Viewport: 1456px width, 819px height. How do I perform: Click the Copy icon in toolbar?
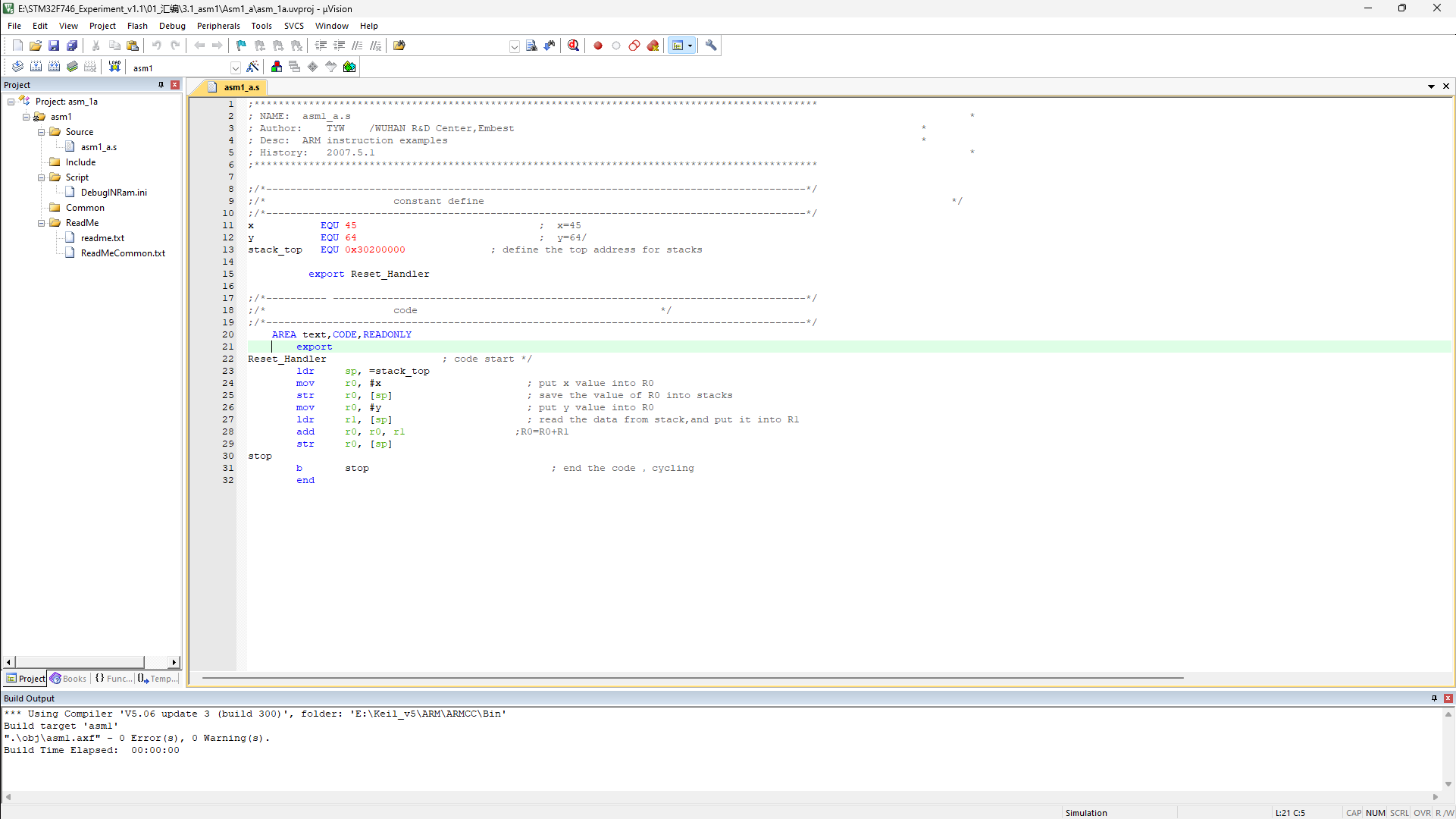click(114, 45)
